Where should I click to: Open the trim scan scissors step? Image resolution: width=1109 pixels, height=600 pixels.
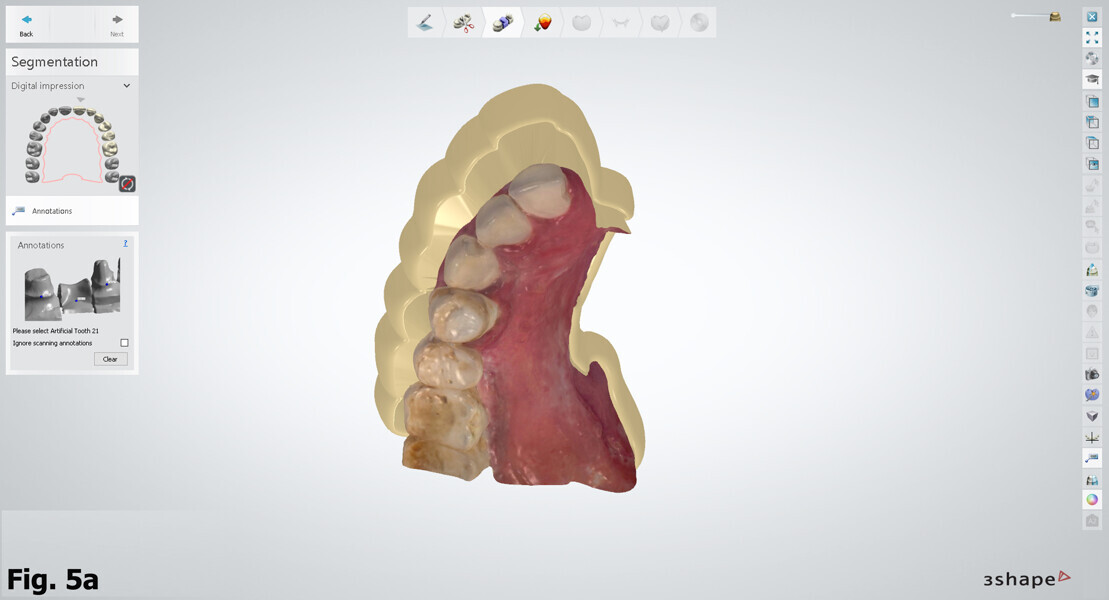coord(463,22)
